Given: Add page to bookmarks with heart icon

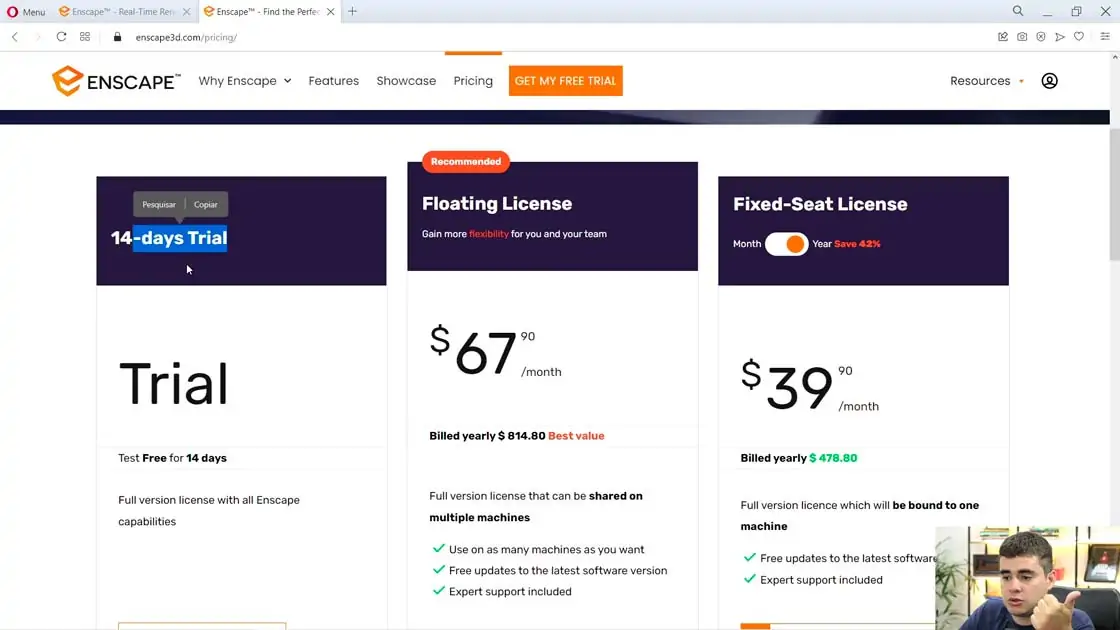Looking at the screenshot, I should [x=1079, y=36].
